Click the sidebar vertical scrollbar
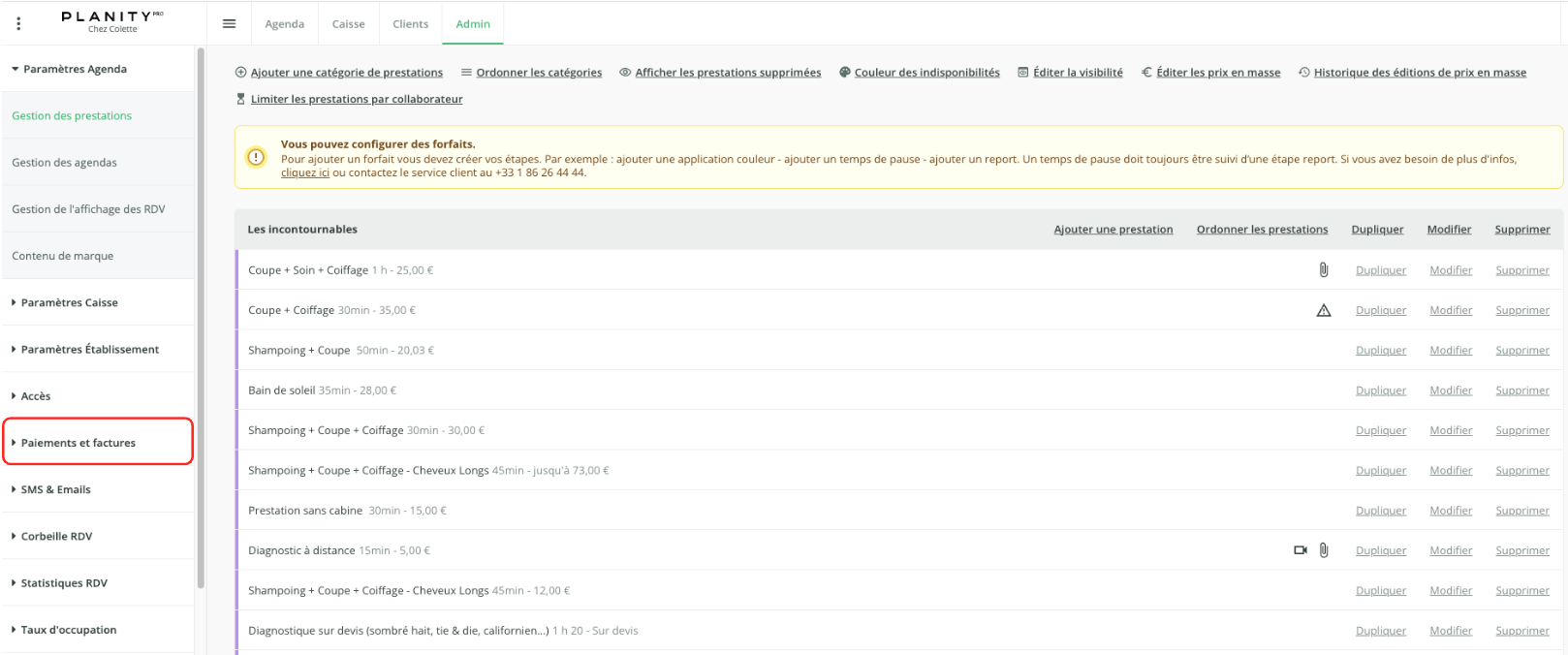Screen dimensions: 1568x655 click(x=201, y=318)
